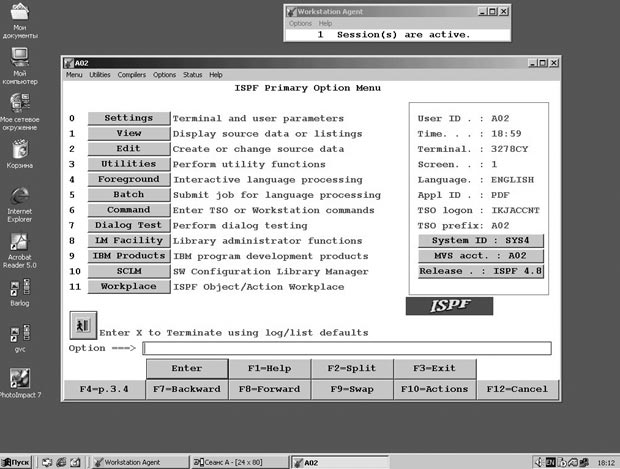Switch to Сеанс A taskbar button
Screen dimensions: 620x469
[x=240, y=462]
